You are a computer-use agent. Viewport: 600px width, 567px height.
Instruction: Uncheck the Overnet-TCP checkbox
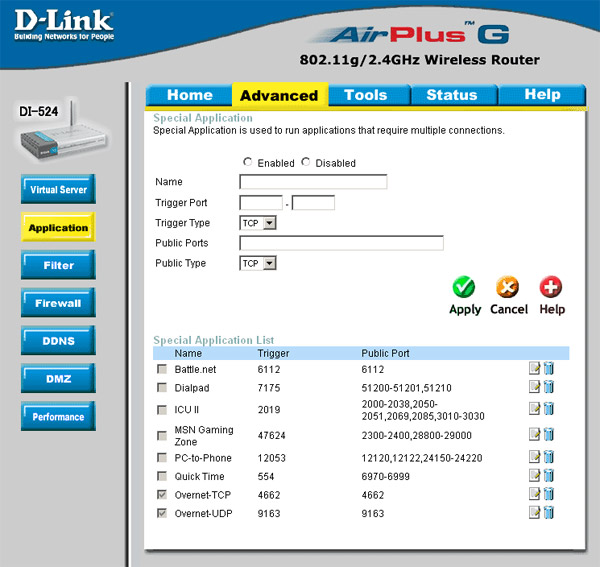click(162, 495)
